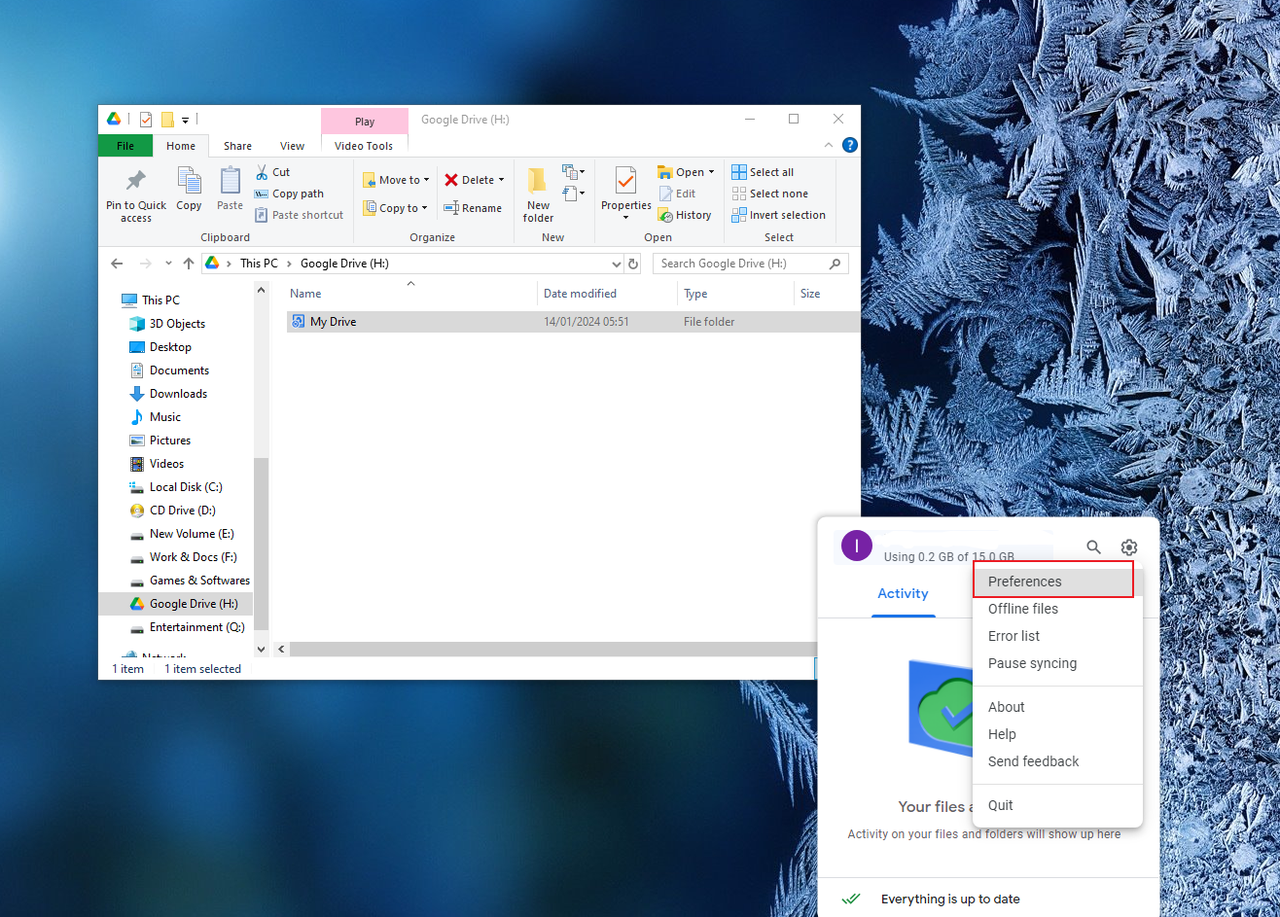The image size is (1280, 917).
Task: Click Select all on the ribbon
Action: pos(763,171)
